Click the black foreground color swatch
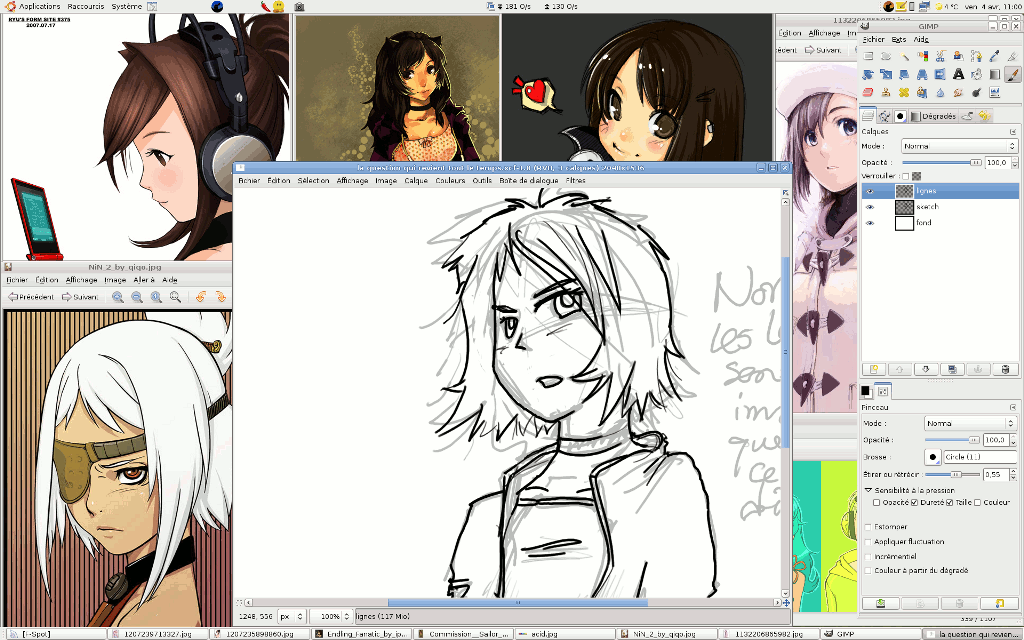Image resolution: width=1024 pixels, height=640 pixels. coord(865,391)
